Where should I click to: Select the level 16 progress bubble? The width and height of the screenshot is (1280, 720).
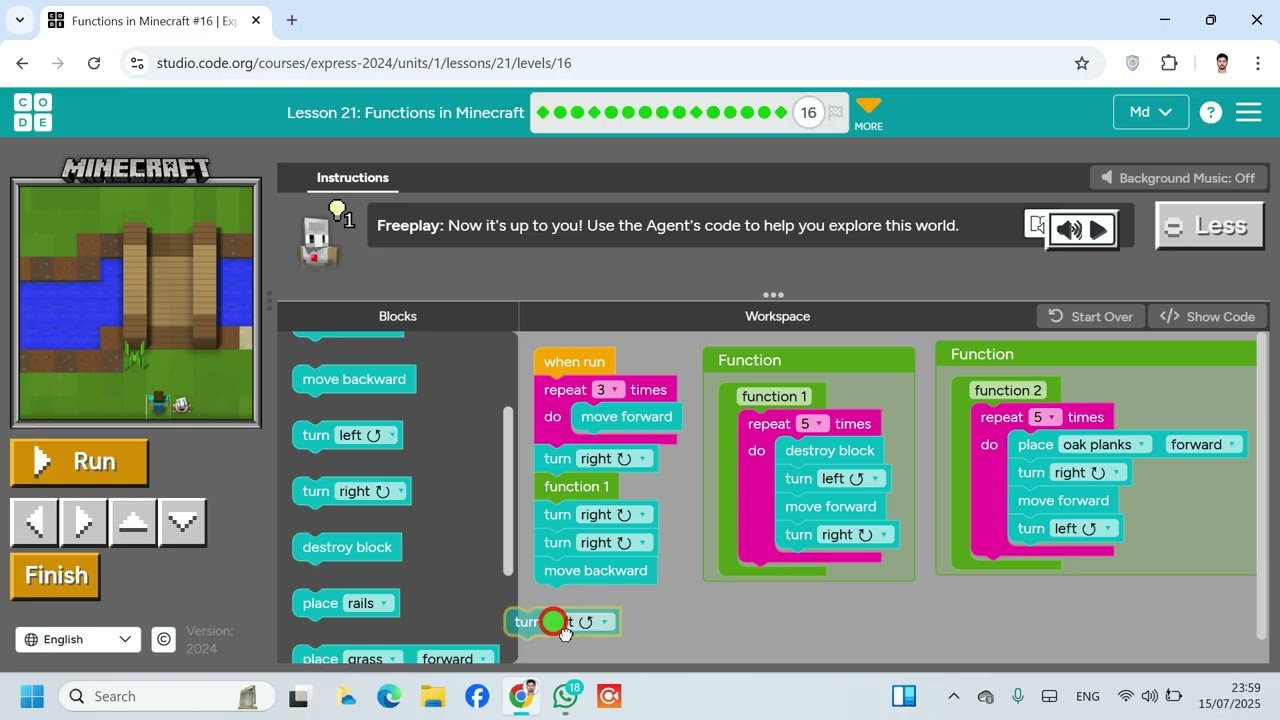(808, 112)
